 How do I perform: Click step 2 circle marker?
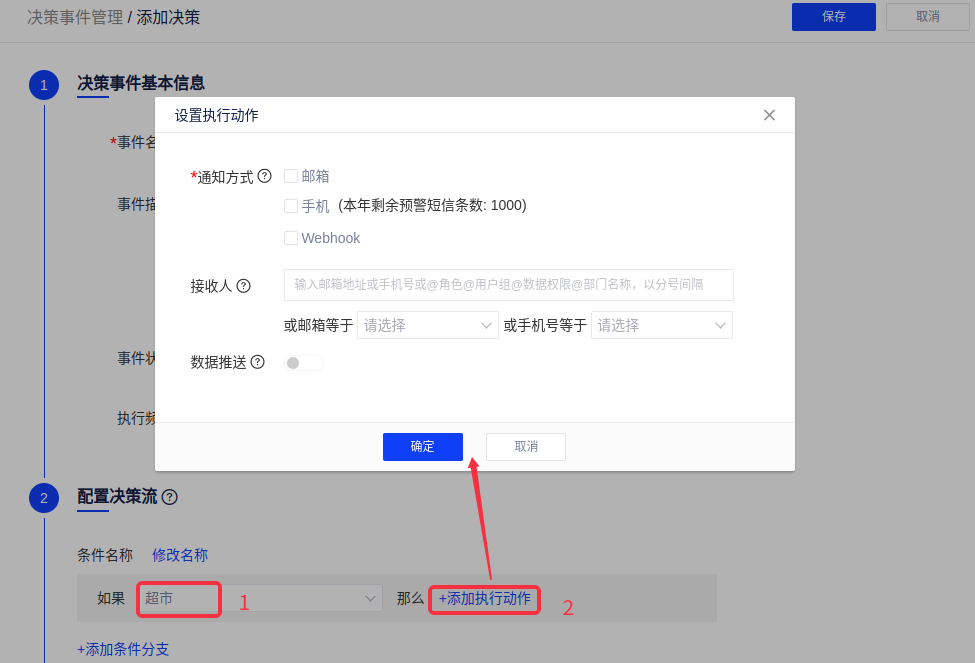44,497
